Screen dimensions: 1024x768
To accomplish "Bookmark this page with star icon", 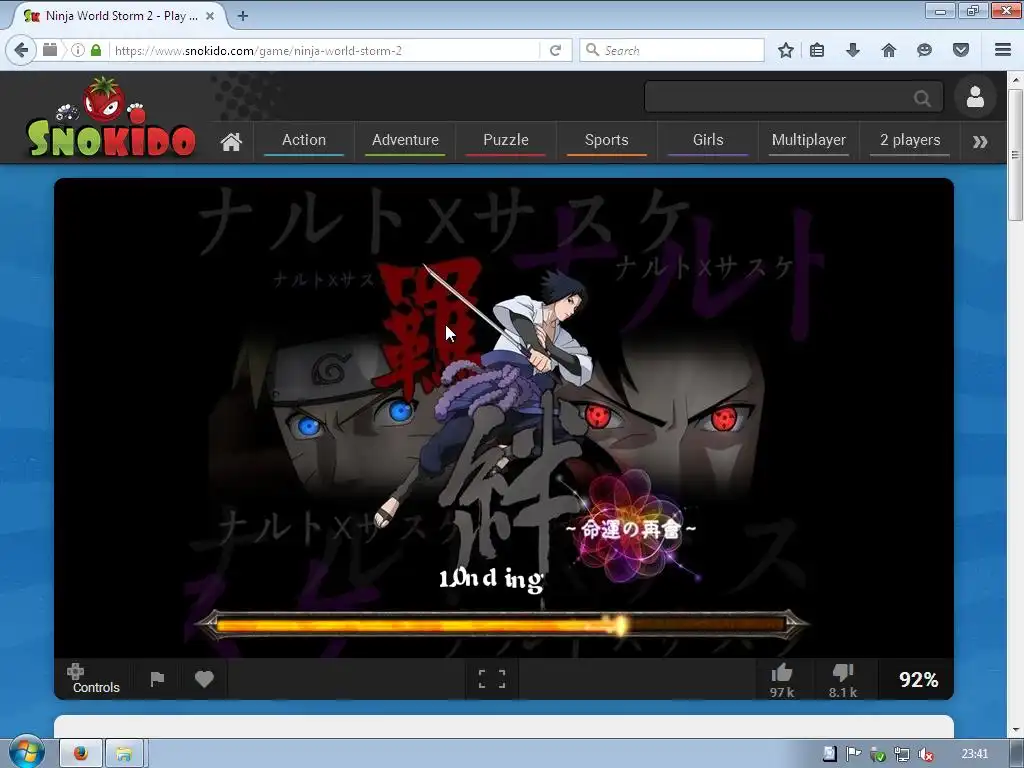I will pos(786,50).
